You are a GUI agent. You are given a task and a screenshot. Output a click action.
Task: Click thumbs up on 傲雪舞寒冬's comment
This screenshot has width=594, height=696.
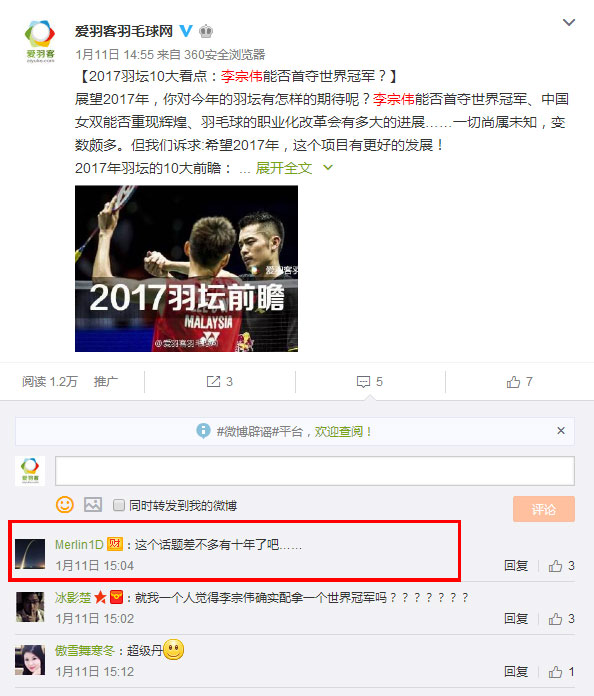pyautogui.click(x=555, y=672)
